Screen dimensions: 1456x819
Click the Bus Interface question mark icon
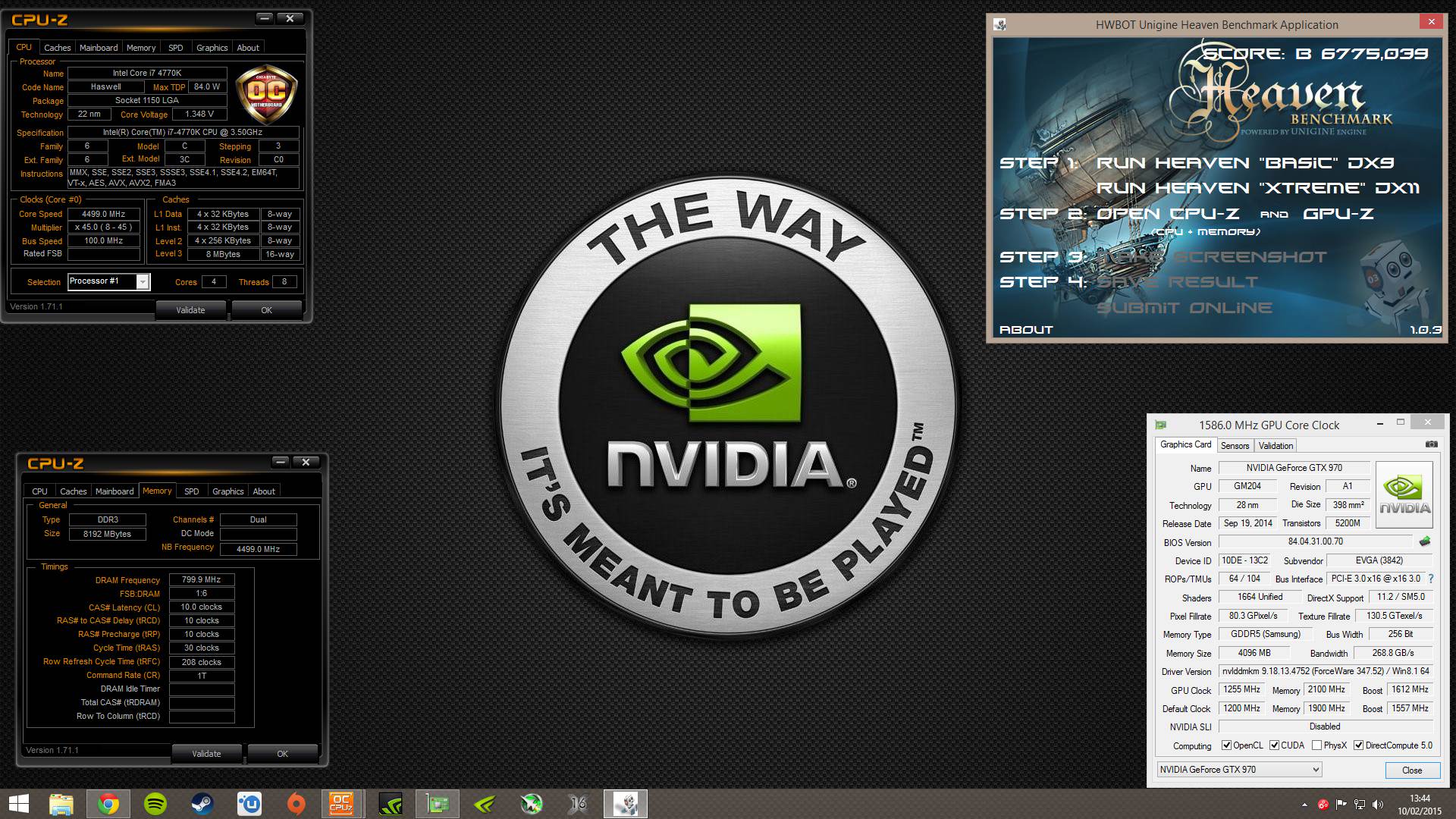[x=1431, y=579]
